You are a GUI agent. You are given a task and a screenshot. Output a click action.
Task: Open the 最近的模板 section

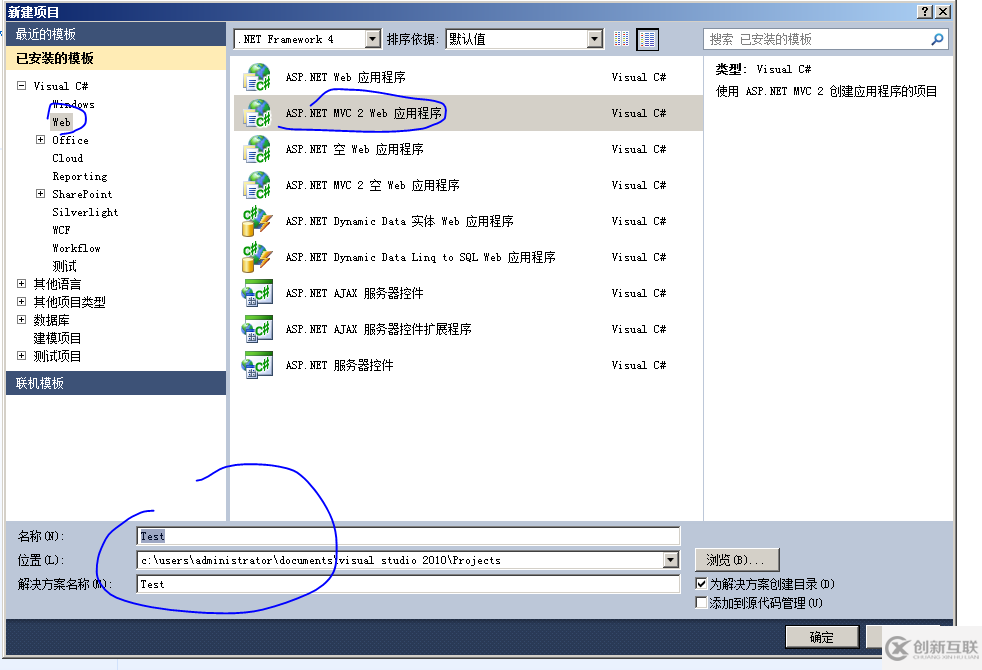(116, 34)
